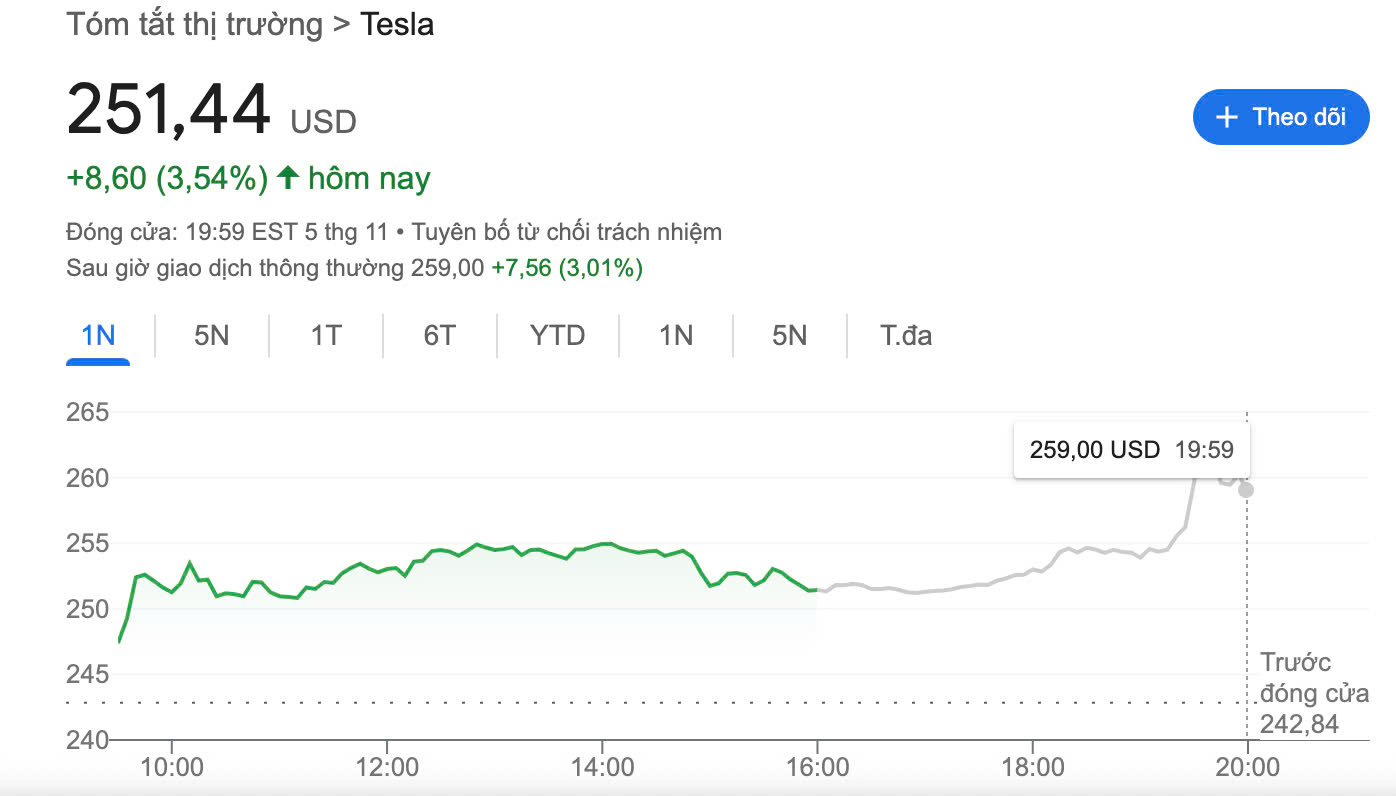Image resolution: width=1396 pixels, height=796 pixels.
Task: Pick the 5N tab left of T.đa
Action: click(789, 335)
